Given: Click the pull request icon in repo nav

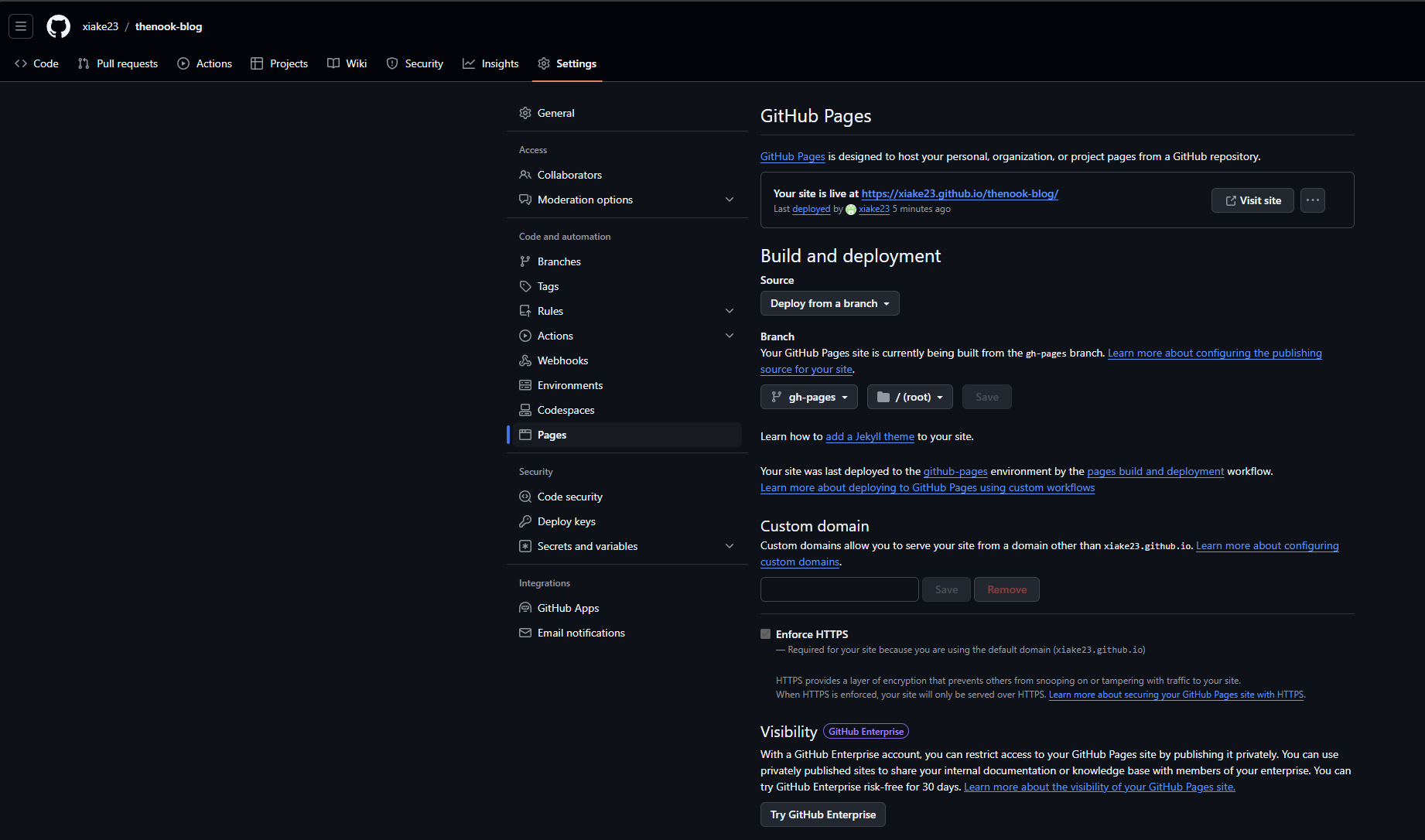Looking at the screenshot, I should 84,63.
